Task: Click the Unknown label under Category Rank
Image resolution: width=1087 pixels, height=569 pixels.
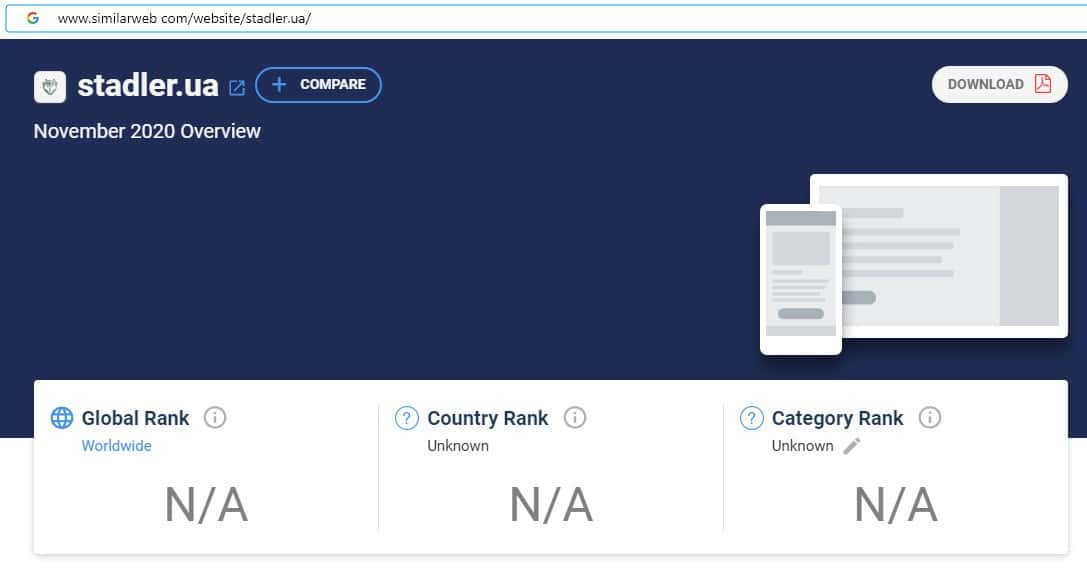Action: [x=802, y=446]
